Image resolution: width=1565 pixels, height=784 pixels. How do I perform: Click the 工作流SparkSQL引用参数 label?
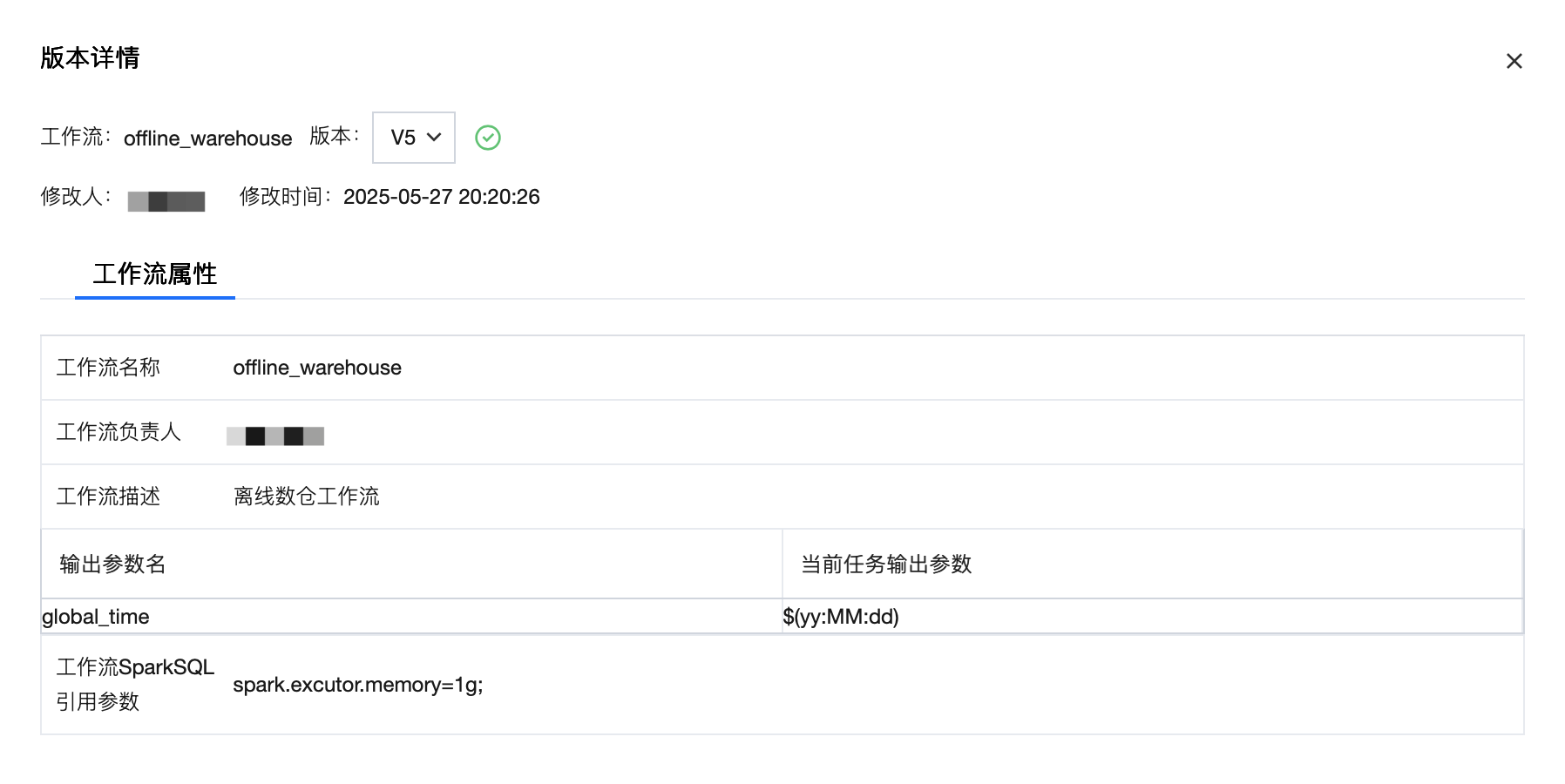coord(134,685)
